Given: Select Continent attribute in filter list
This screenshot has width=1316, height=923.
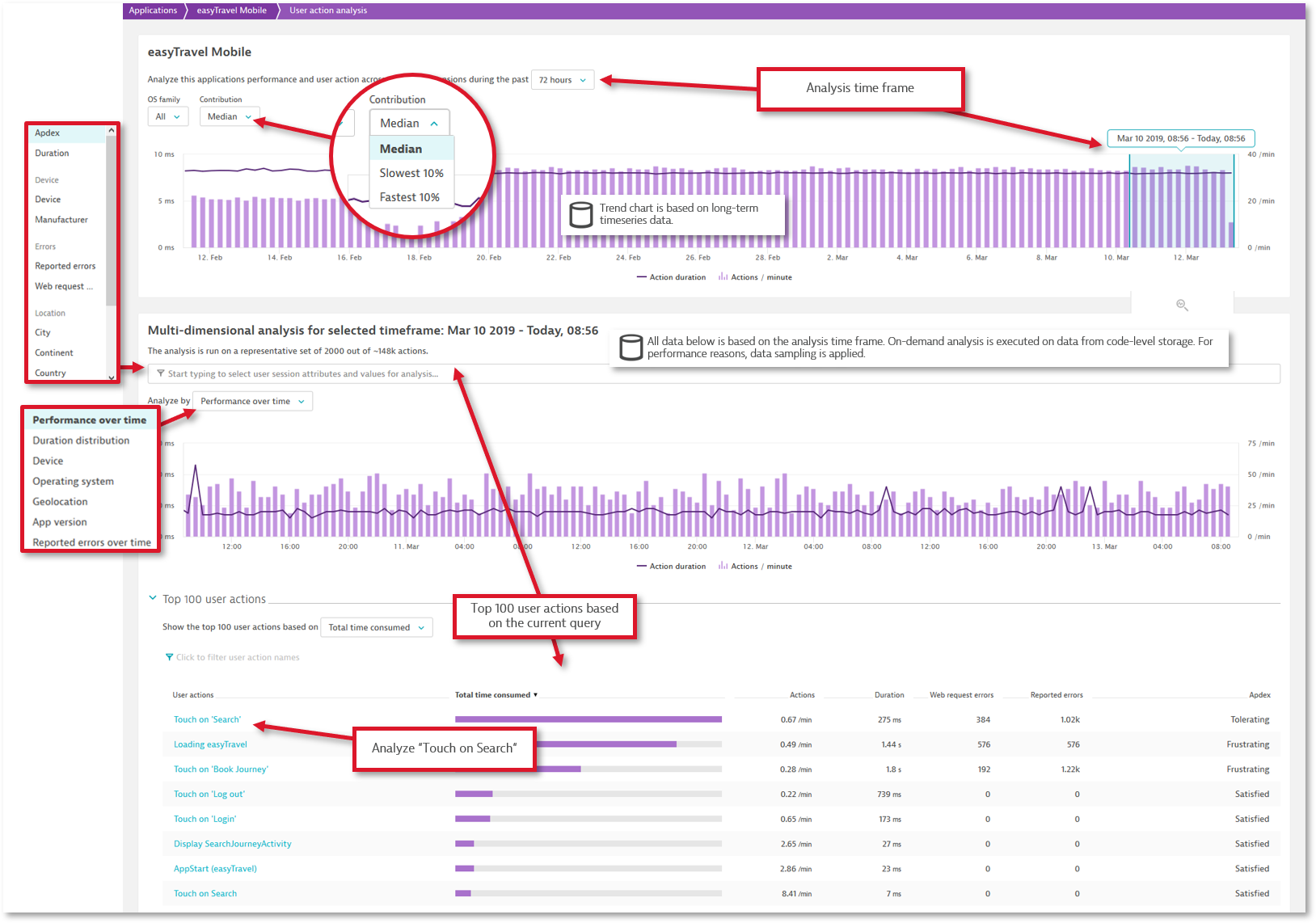Looking at the screenshot, I should click(53, 352).
